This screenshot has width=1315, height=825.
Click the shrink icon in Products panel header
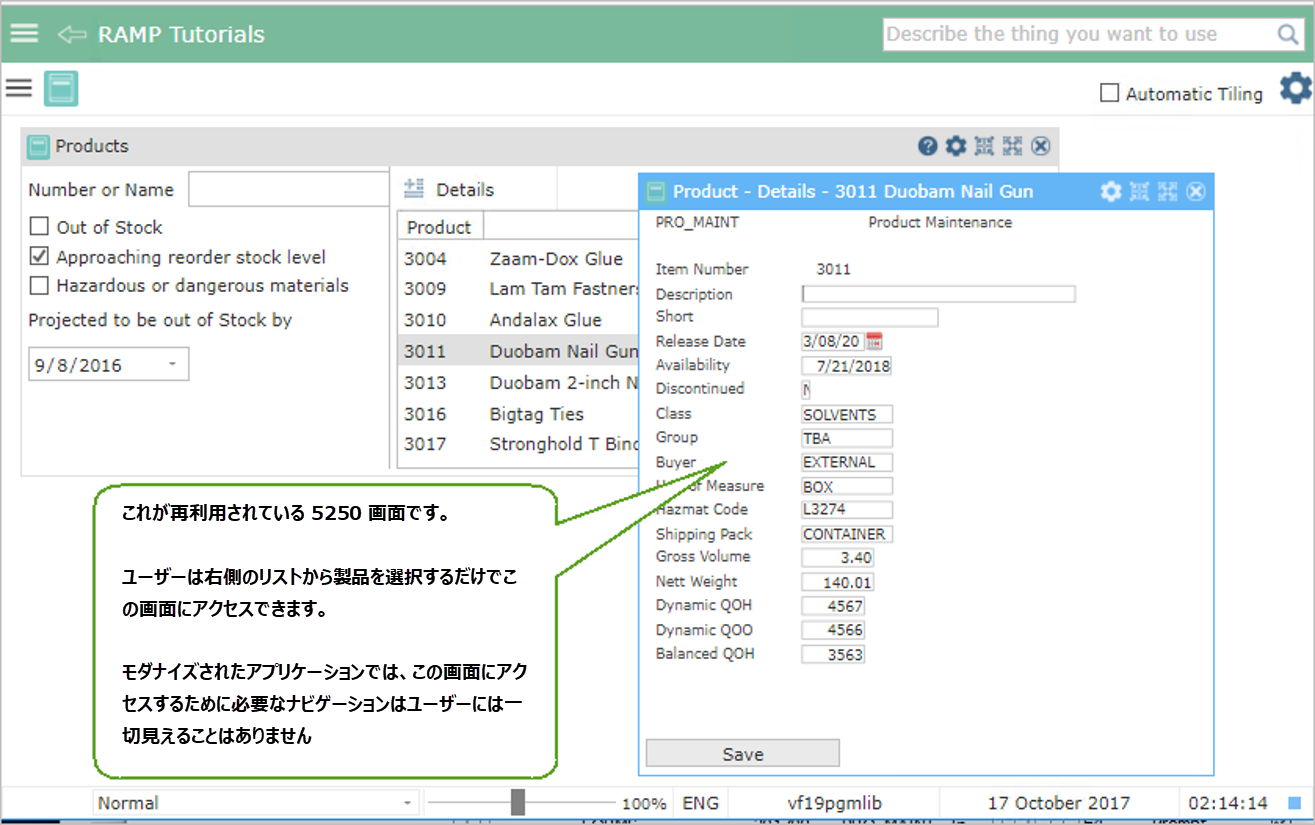(984, 147)
